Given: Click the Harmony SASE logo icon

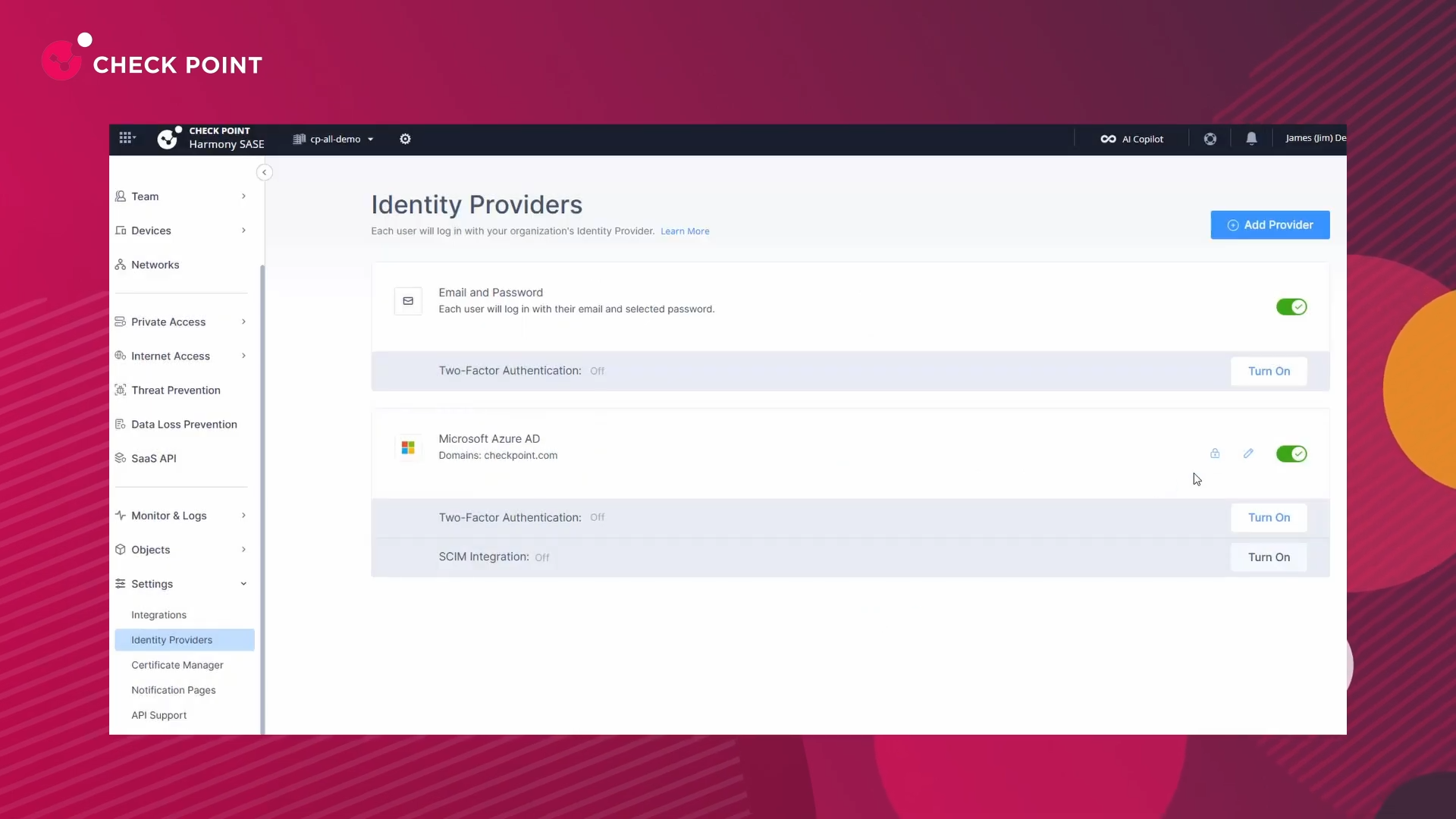Looking at the screenshot, I should 169,138.
